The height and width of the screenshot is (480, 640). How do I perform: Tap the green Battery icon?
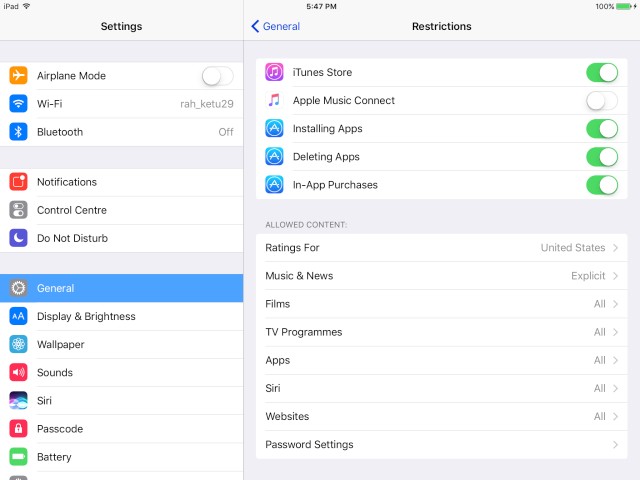[x=18, y=457]
